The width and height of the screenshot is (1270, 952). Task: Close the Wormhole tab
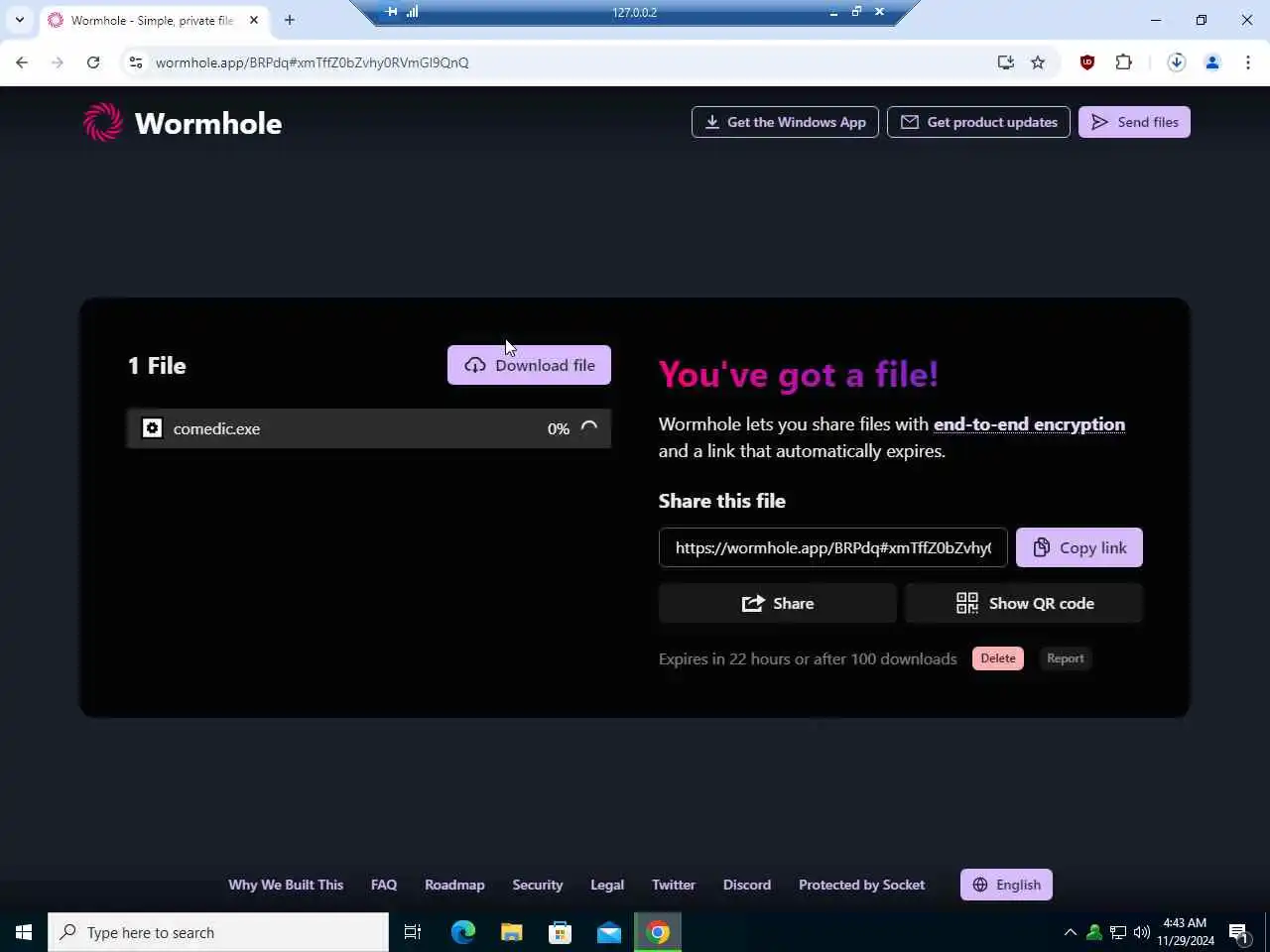254,20
